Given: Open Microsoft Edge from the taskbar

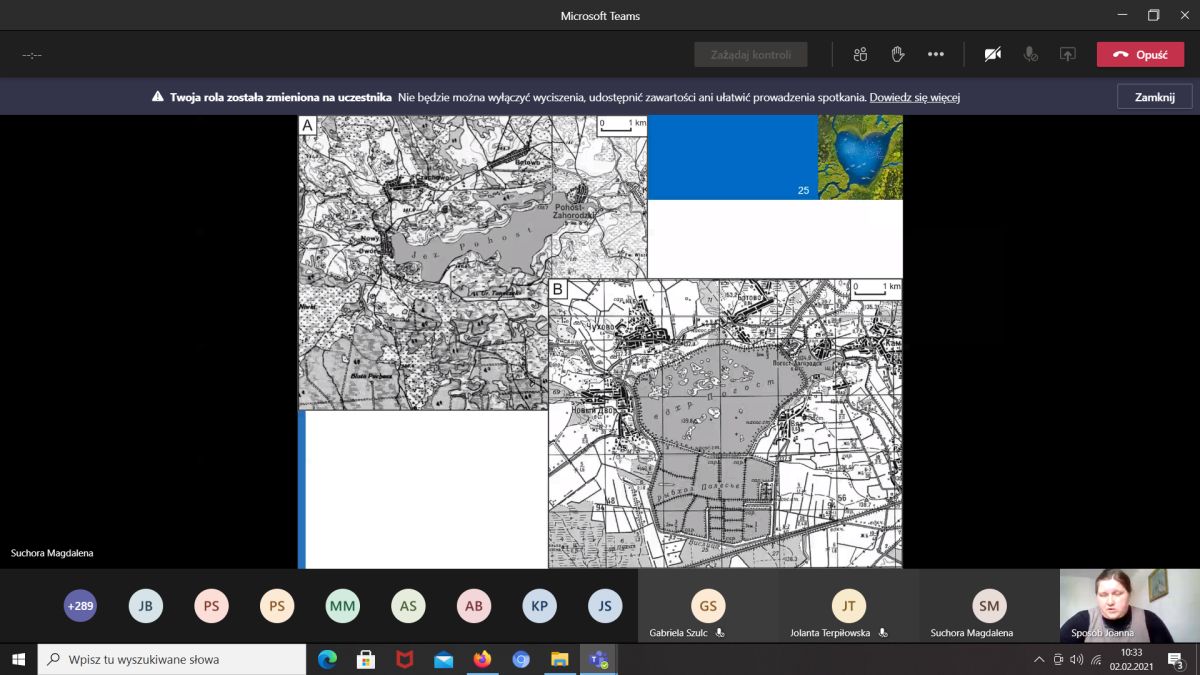Looking at the screenshot, I should tap(327, 659).
